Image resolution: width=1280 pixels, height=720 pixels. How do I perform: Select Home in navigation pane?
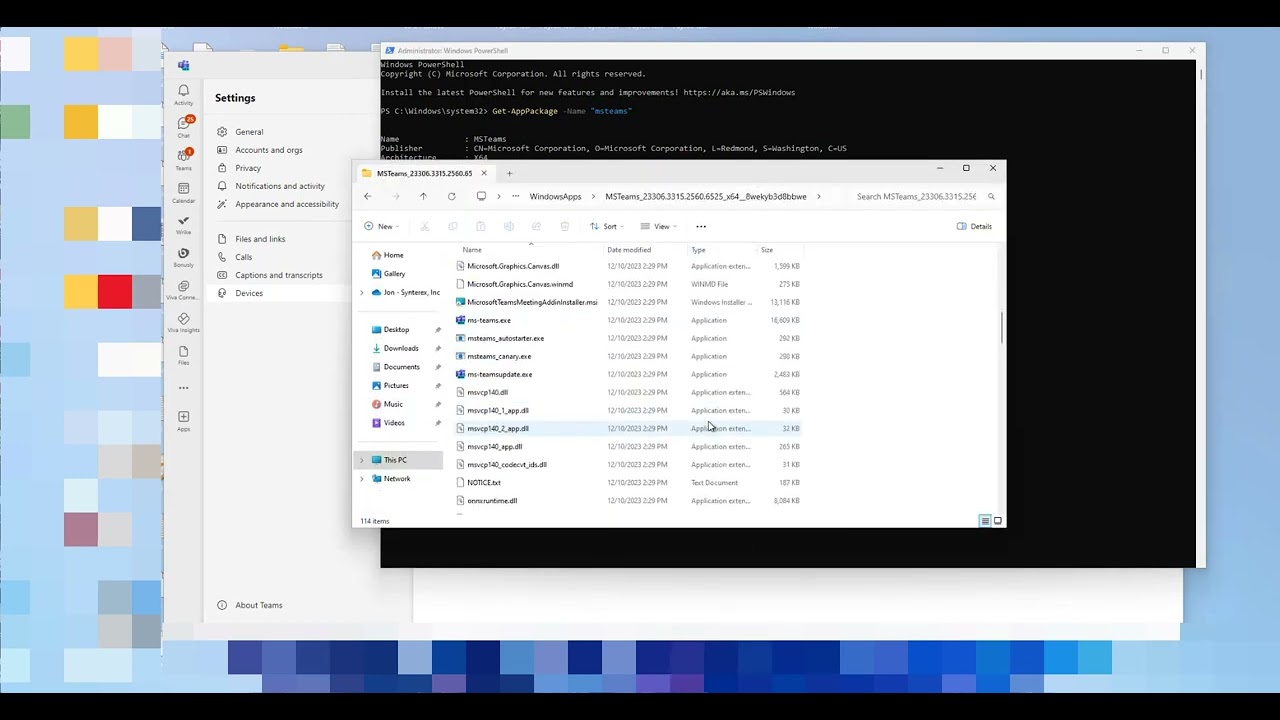pyautogui.click(x=393, y=255)
